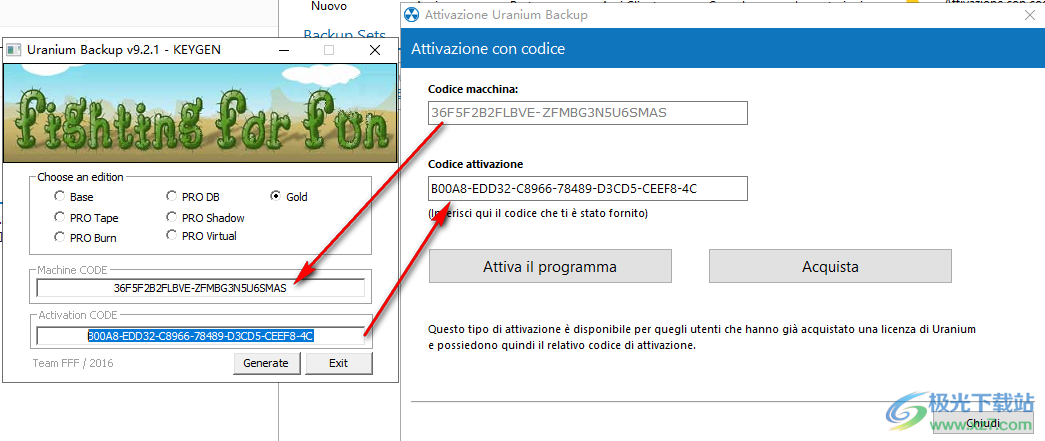Click the Codice macchina text field
The width and height of the screenshot is (1045, 441).
click(588, 112)
